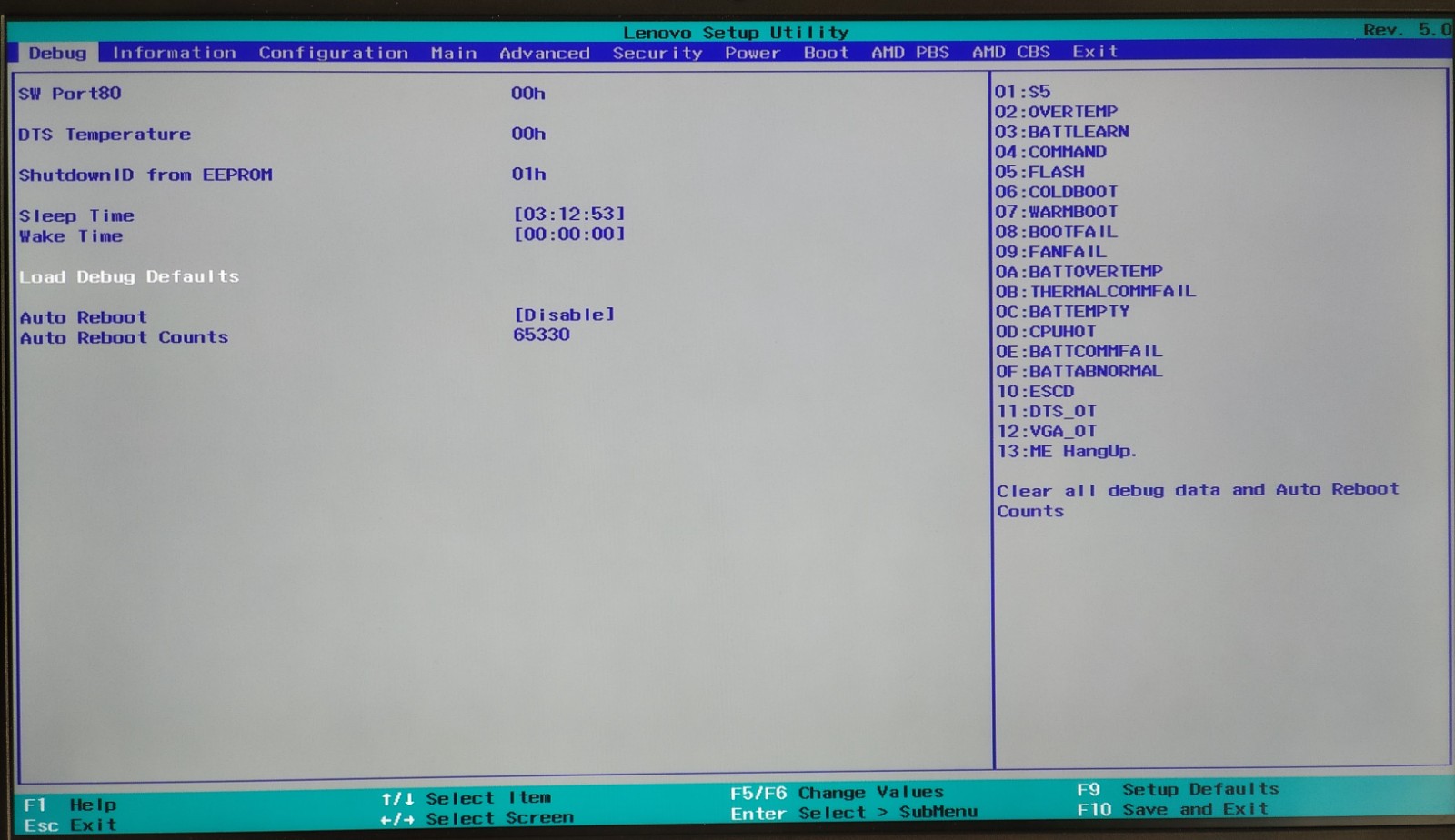The image size is (1455, 840).
Task: Click the 0E:BATTCOMMFAIL code entry
Action: pos(1079,352)
